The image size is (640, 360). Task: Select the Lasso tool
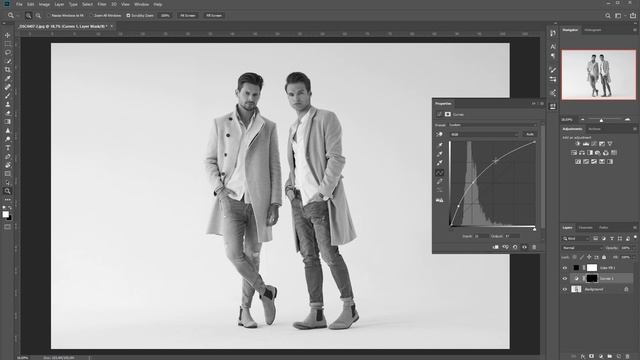pyautogui.click(x=7, y=52)
